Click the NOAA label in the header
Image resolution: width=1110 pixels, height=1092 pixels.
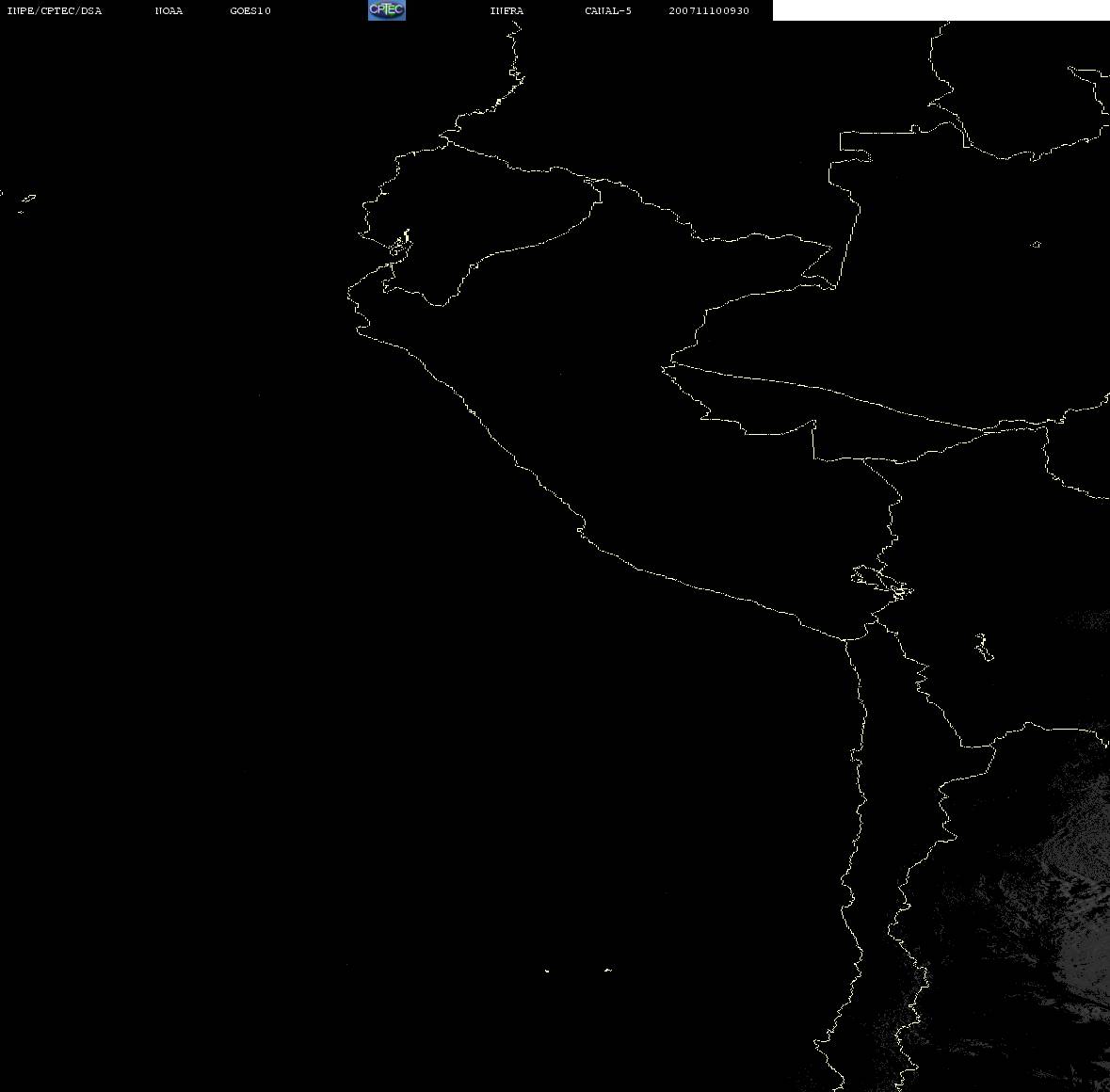point(169,10)
